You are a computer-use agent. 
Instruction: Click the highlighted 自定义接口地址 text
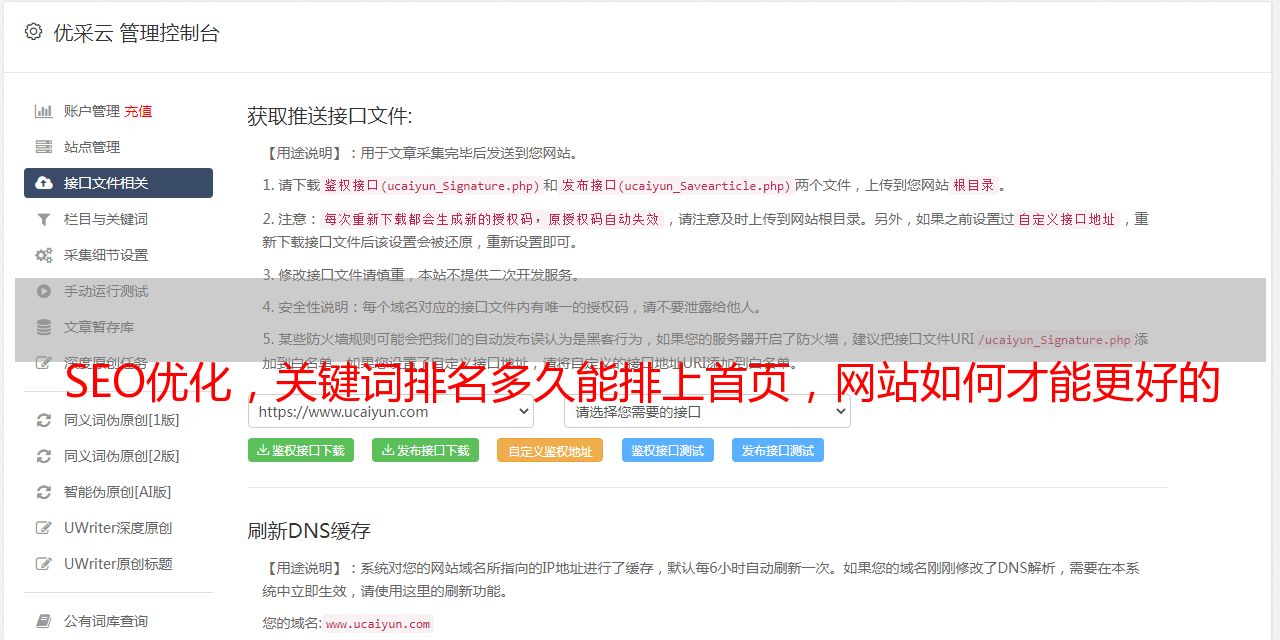coord(1066,219)
